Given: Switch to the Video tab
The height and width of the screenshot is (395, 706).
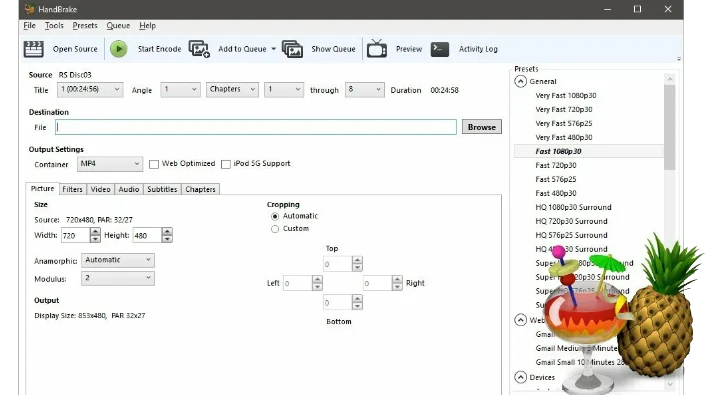Looking at the screenshot, I should coord(100,189).
